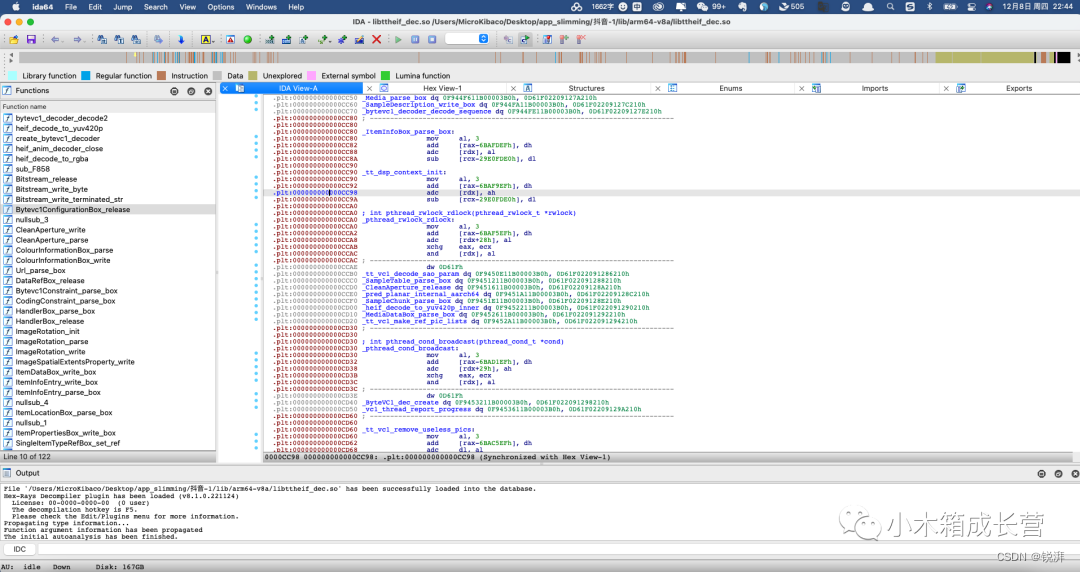Viewport: 1080px width, 572px height.
Task: Open the Windows menu
Action: [261, 7]
